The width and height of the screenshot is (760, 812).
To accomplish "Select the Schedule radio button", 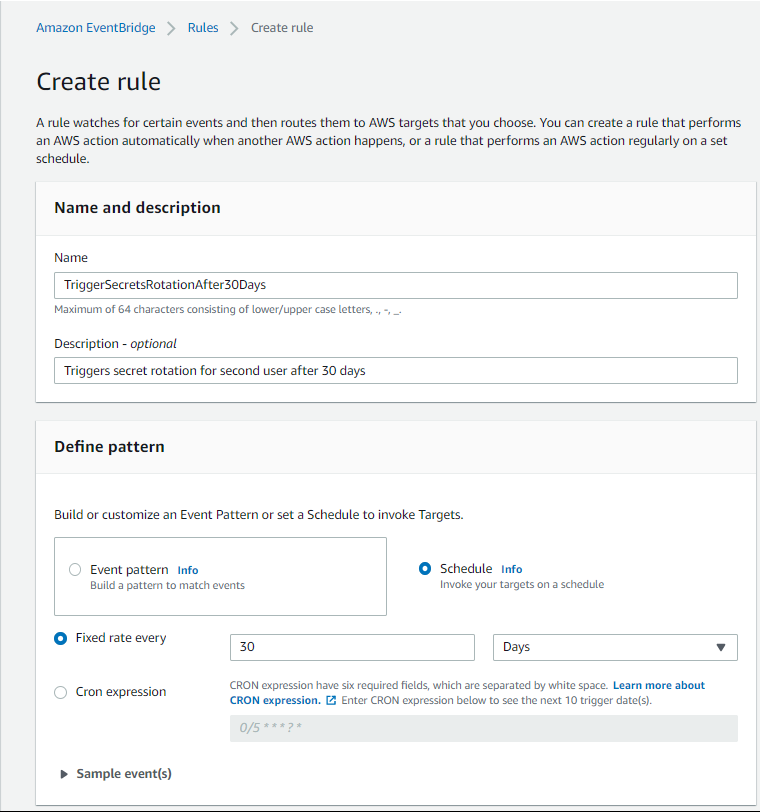I will click(x=425, y=569).
